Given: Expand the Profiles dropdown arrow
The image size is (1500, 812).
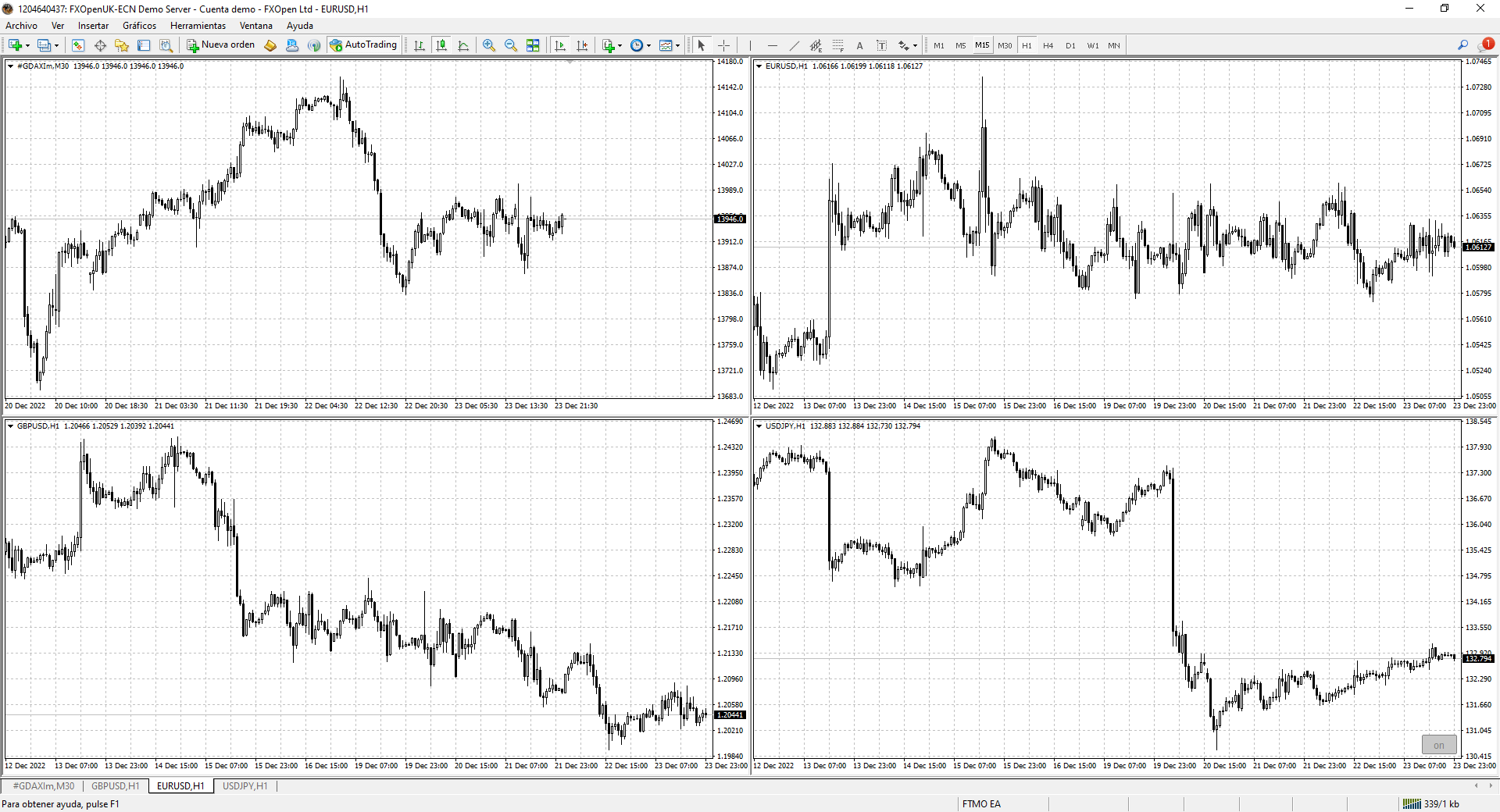Looking at the screenshot, I should (56, 45).
